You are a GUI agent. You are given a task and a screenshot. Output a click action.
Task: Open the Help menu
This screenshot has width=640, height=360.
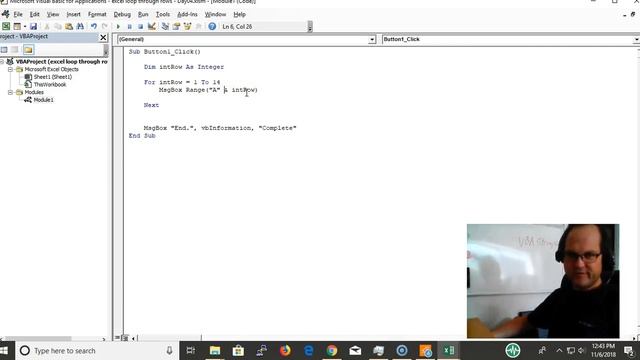[x=240, y=14]
